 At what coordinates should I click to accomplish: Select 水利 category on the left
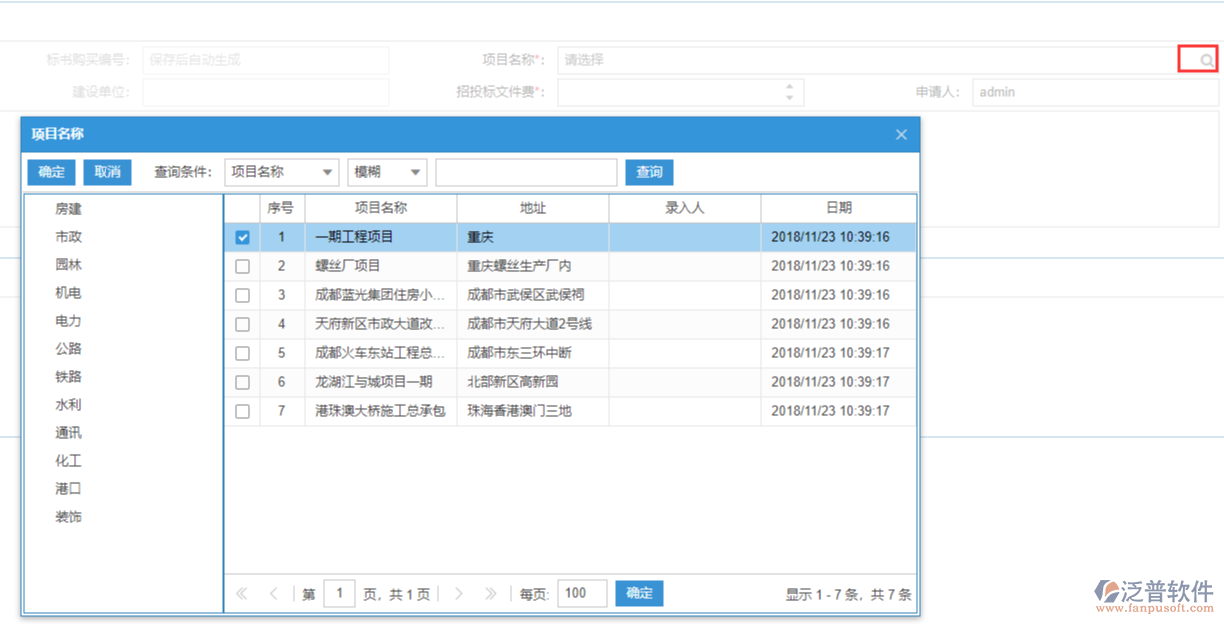pyautogui.click(x=67, y=404)
